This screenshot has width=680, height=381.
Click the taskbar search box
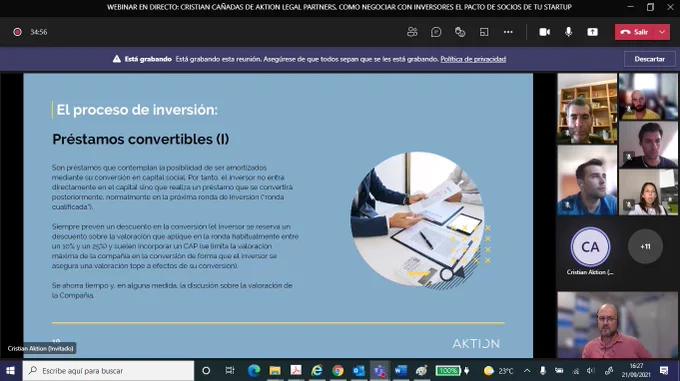click(x=108, y=371)
